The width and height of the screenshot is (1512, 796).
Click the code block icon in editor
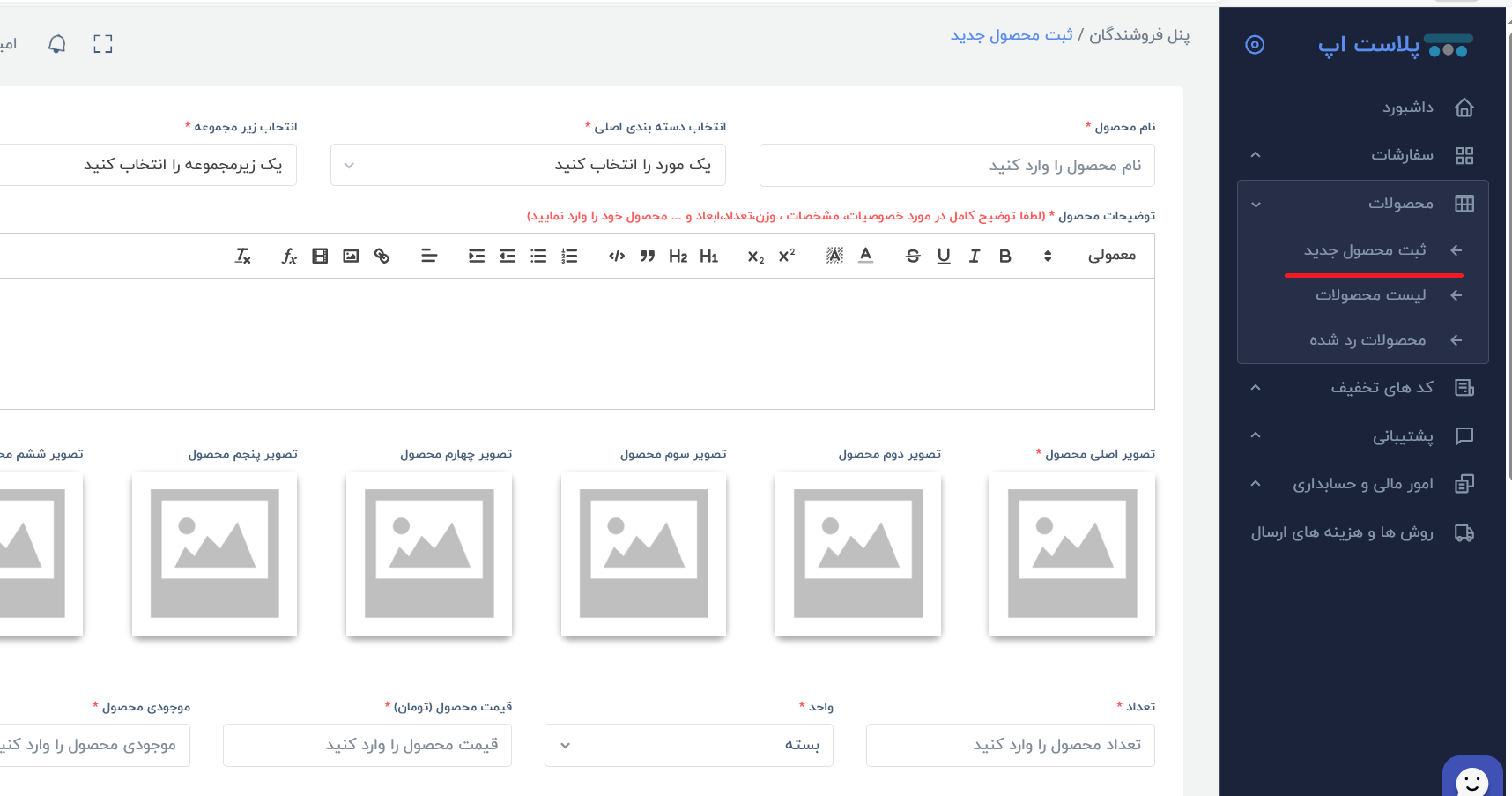pos(617,256)
